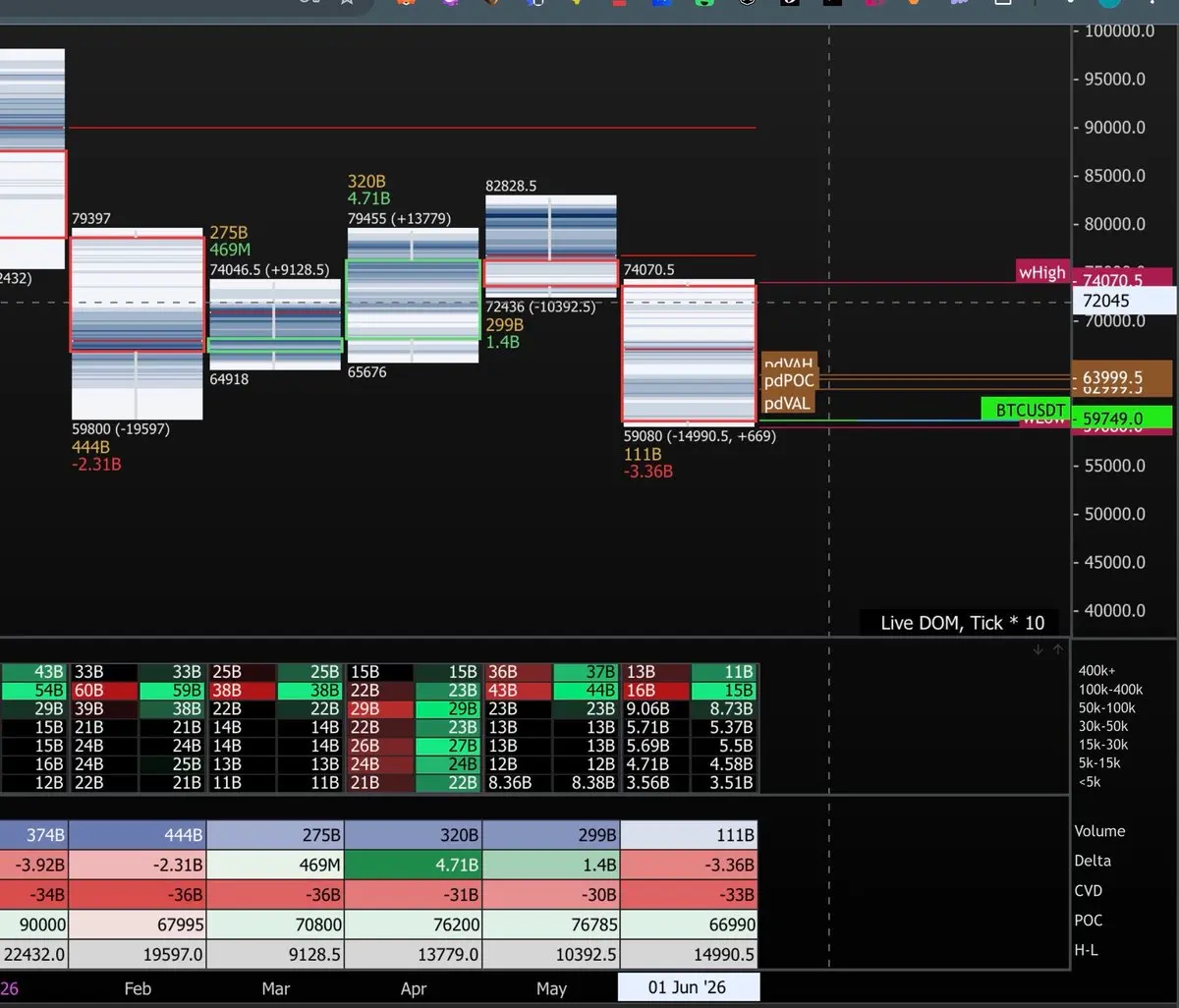Click the 66990 POC table cell
Viewport: 1179px width, 1008px height.
690,924
